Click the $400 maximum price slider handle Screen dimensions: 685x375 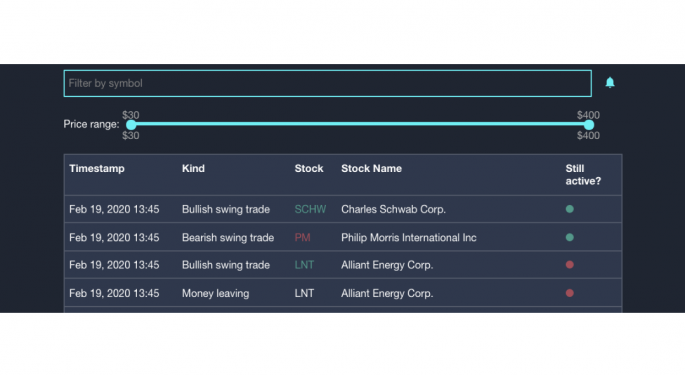(x=589, y=125)
